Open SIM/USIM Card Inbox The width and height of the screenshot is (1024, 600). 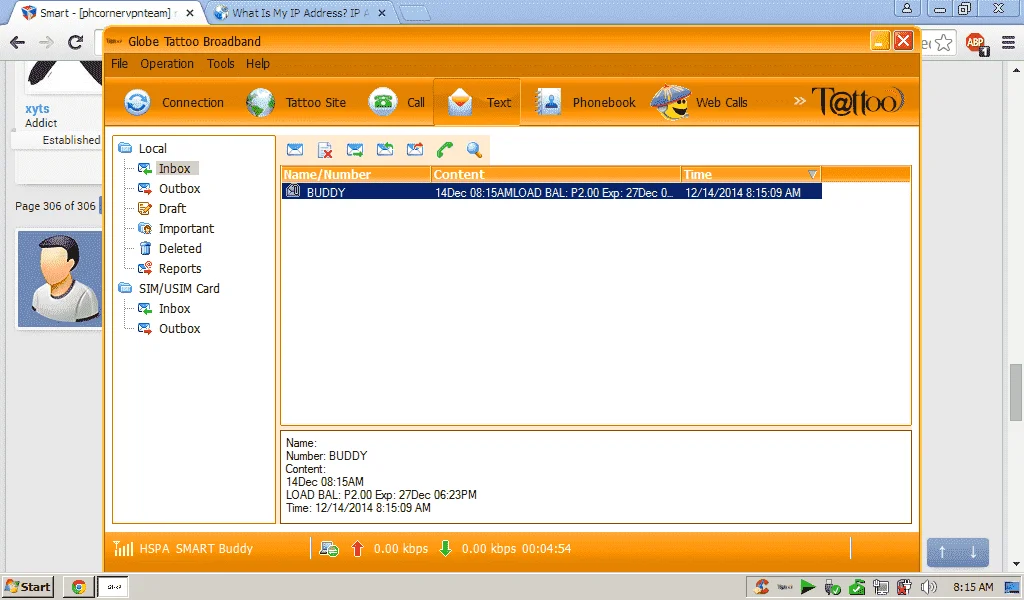[174, 308]
